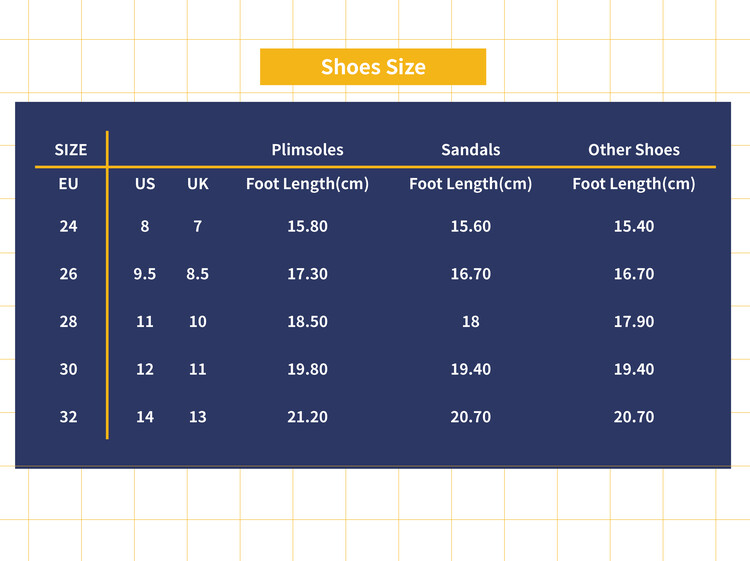Click EU size 26 cell
Viewport: 750px width, 561px height.
pyautogui.click(x=68, y=274)
